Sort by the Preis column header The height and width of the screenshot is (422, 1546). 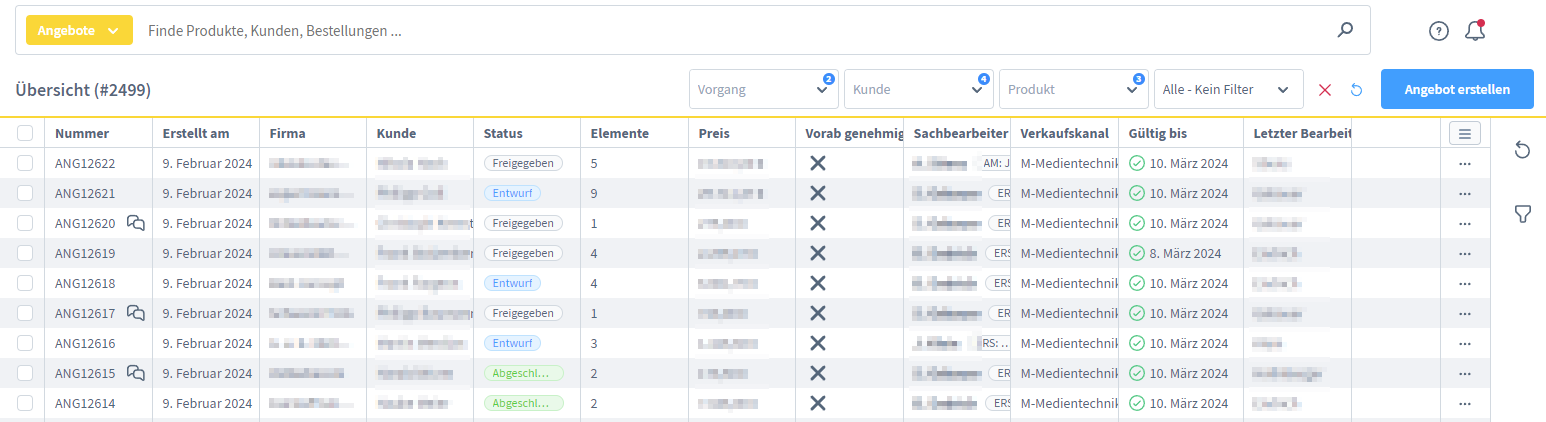click(x=714, y=133)
